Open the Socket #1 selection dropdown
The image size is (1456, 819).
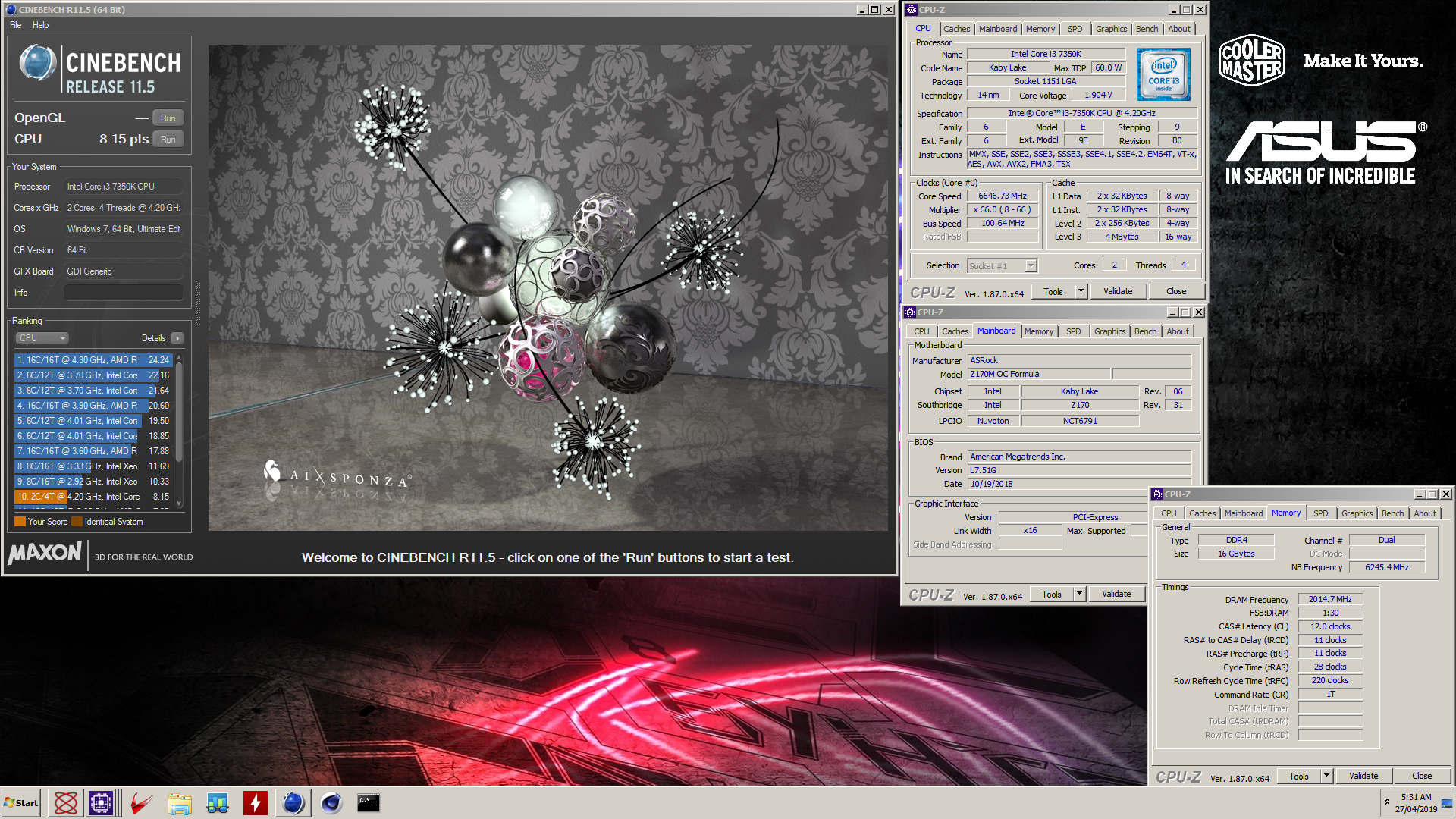(1002, 266)
